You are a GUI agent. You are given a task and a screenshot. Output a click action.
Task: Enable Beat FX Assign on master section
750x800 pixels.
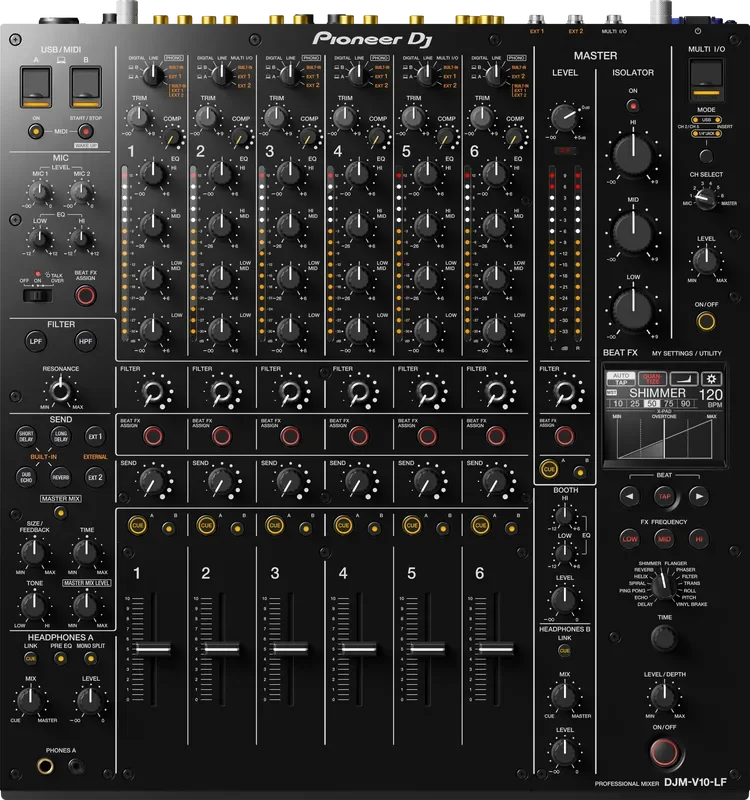click(564, 436)
